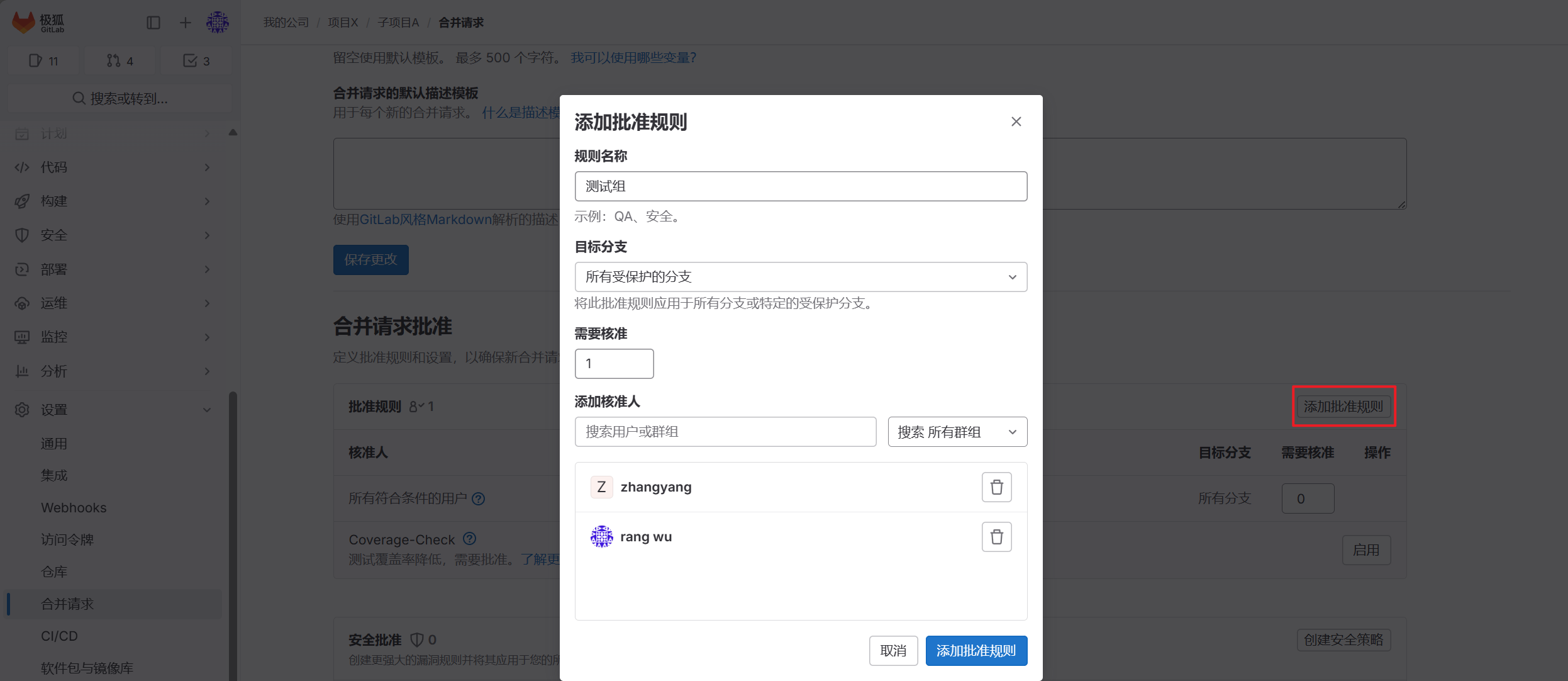Open the CI/CD settings menu item

click(60, 636)
